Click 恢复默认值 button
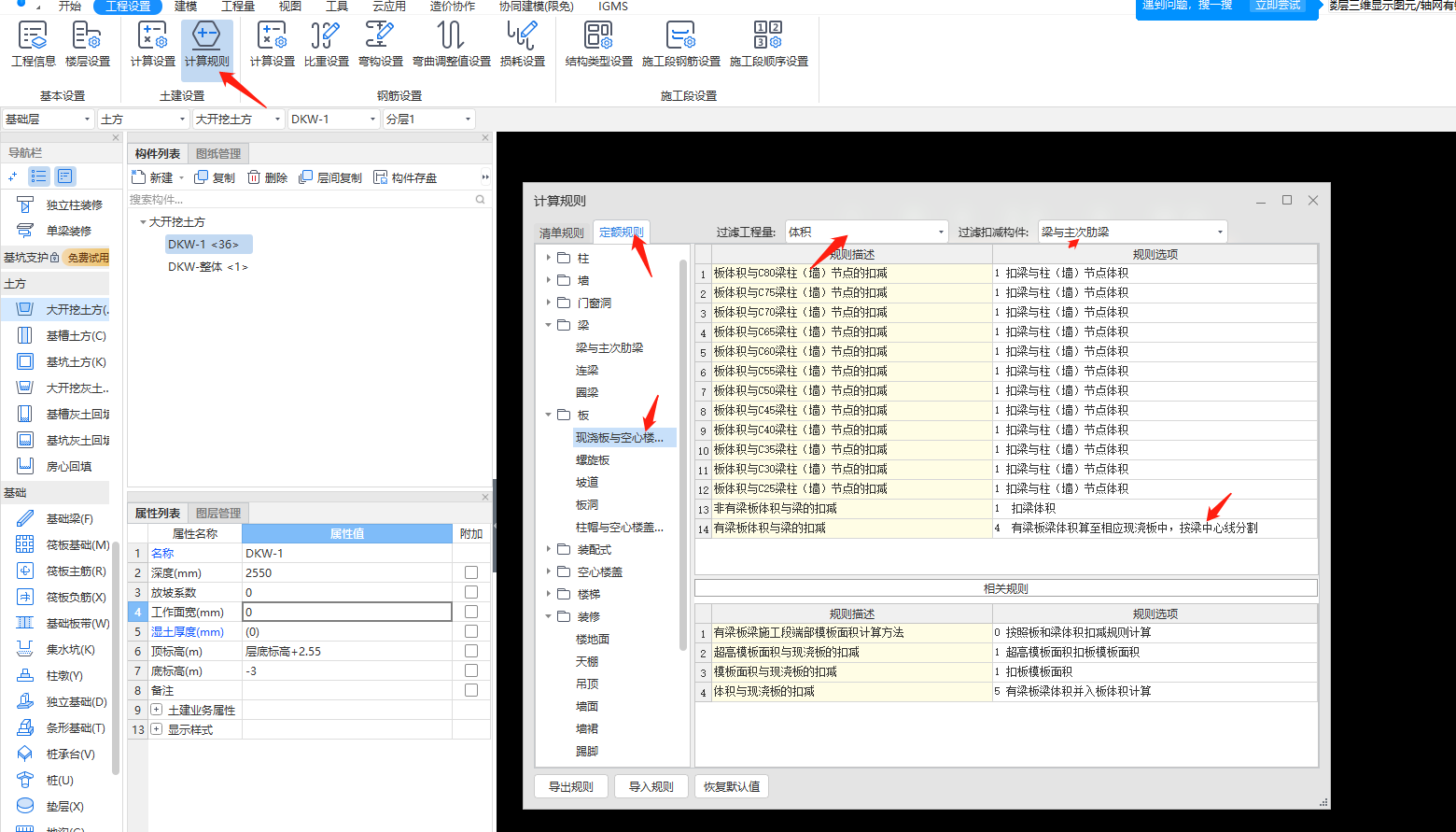The height and width of the screenshot is (832, 1456). coord(732,786)
